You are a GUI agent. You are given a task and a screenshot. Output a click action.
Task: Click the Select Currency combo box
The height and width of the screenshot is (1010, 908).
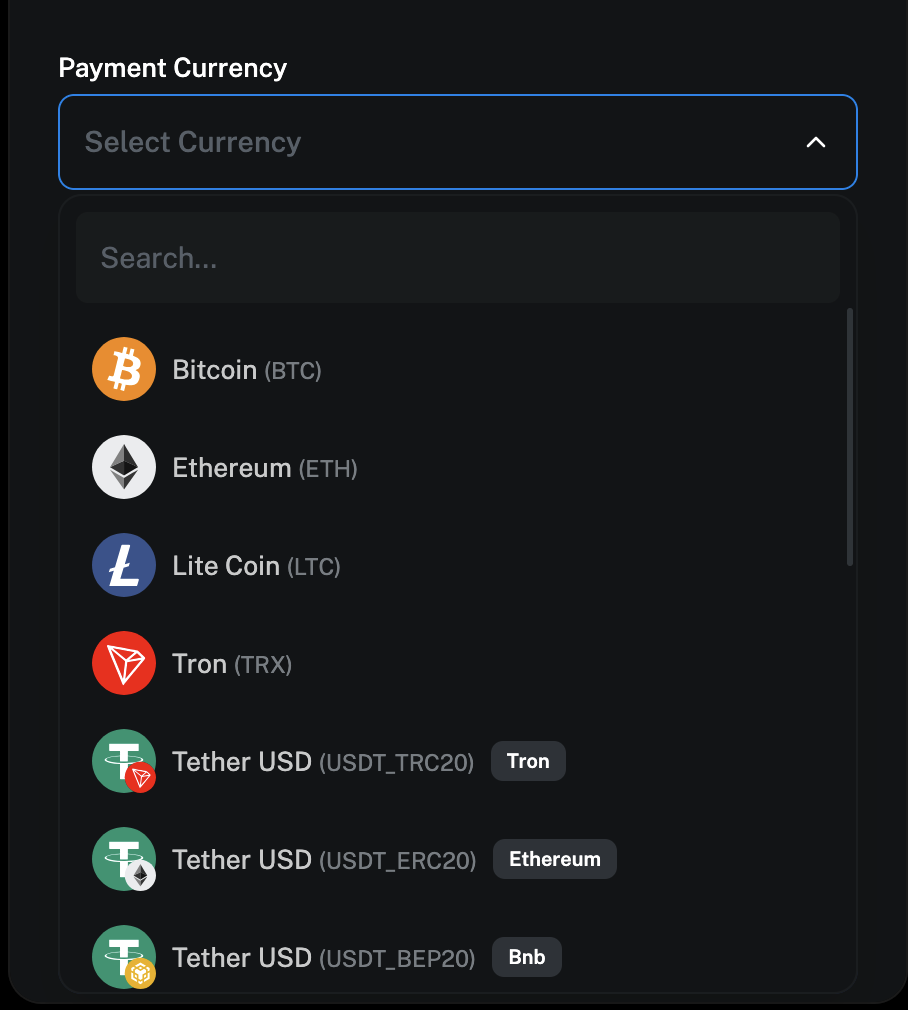458,142
